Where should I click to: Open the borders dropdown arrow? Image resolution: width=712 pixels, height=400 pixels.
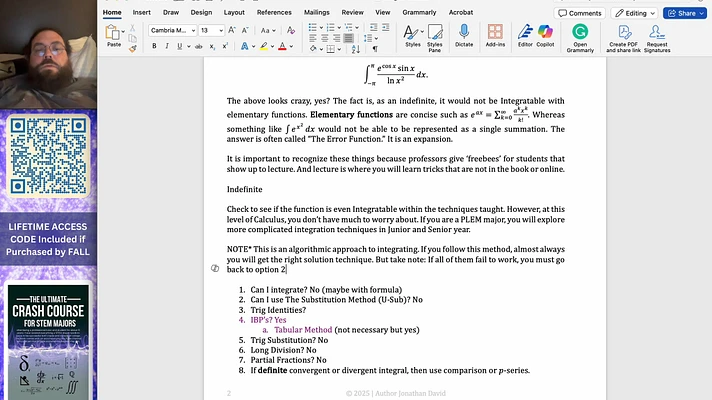click(339, 49)
